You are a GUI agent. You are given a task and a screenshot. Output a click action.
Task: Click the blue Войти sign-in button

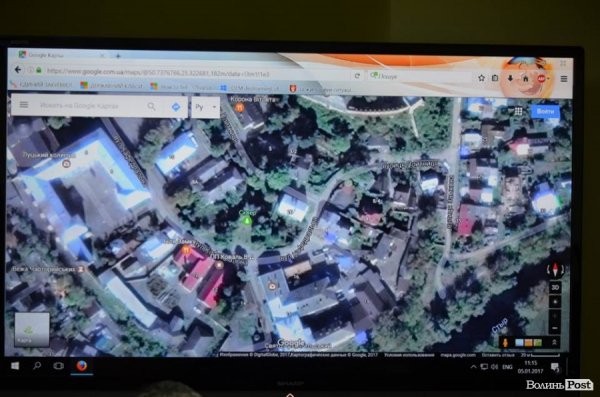(545, 111)
